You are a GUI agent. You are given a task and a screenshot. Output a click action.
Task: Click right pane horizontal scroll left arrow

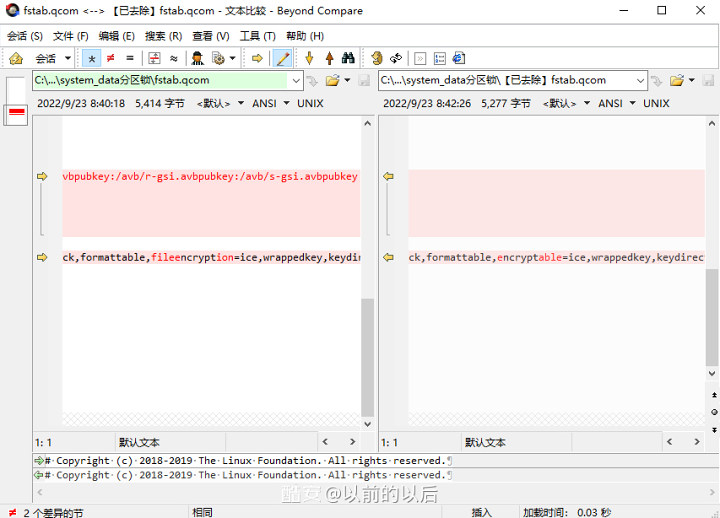[669, 442]
